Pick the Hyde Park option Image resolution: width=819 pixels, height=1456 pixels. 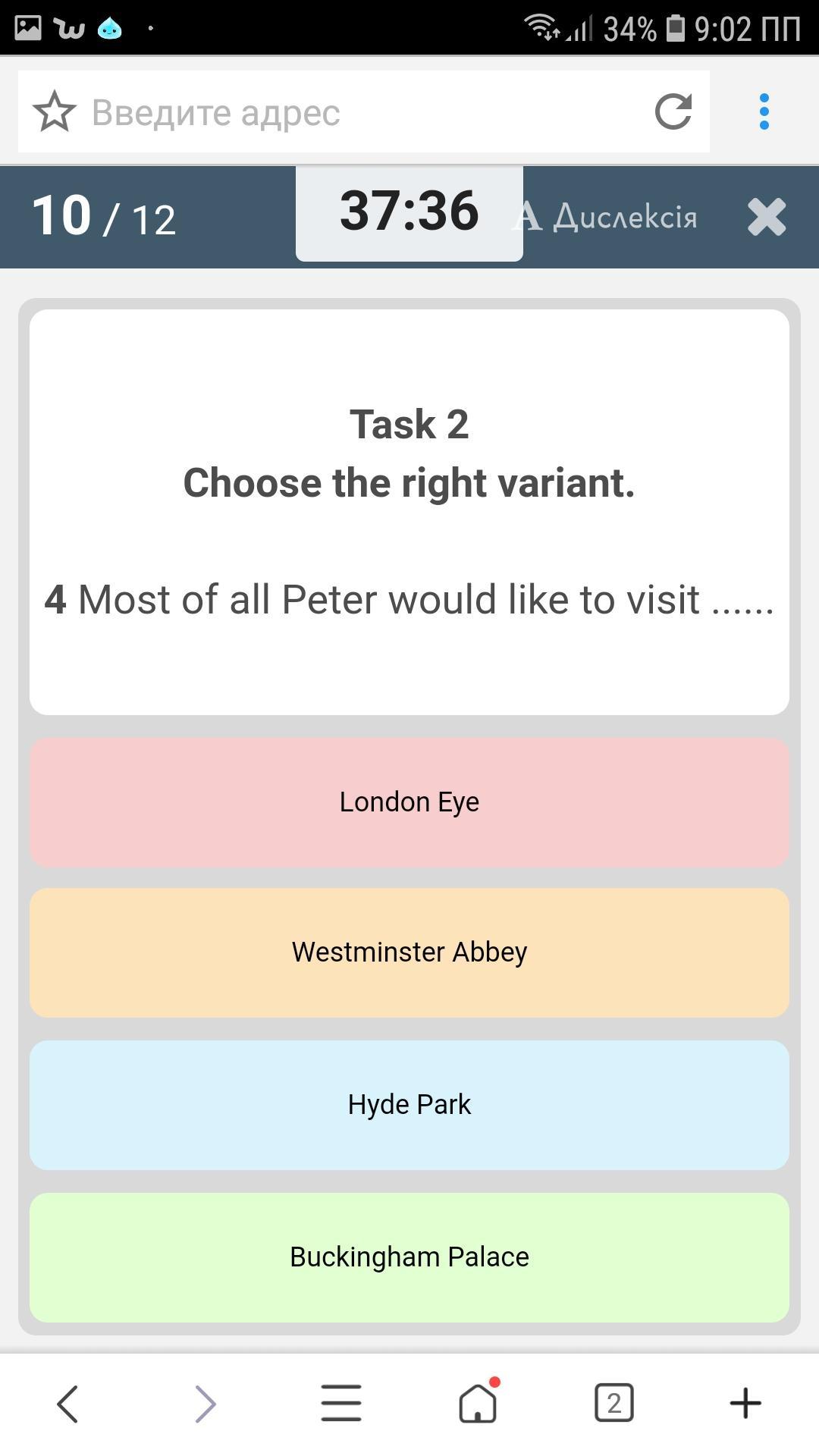(409, 1105)
